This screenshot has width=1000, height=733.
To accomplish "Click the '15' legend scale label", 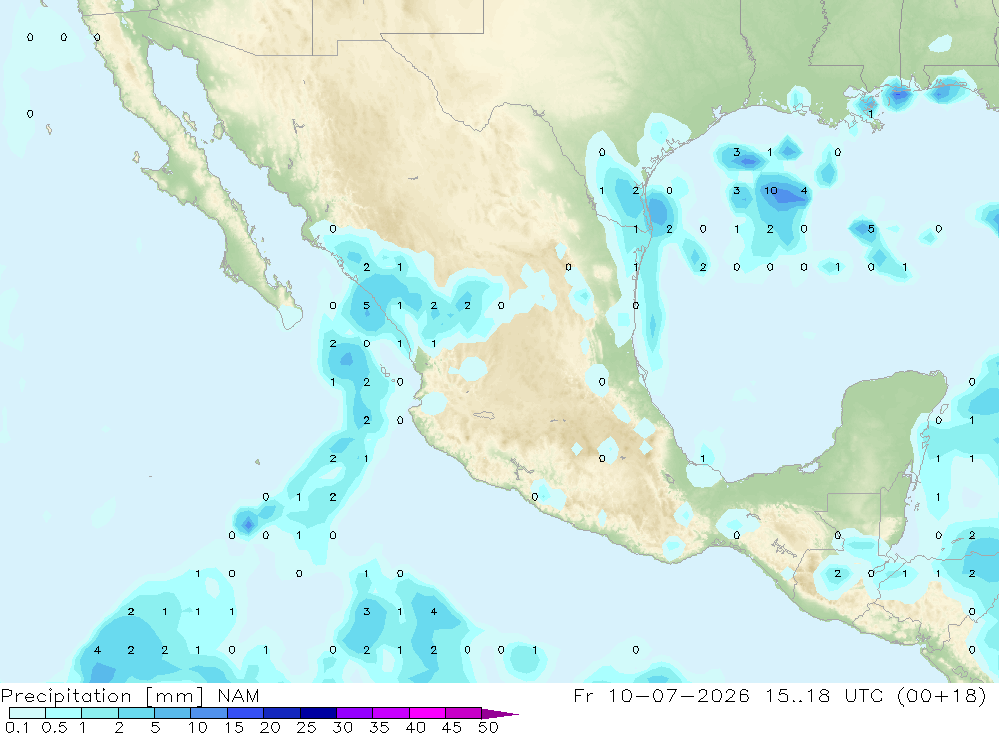I will click(234, 727).
